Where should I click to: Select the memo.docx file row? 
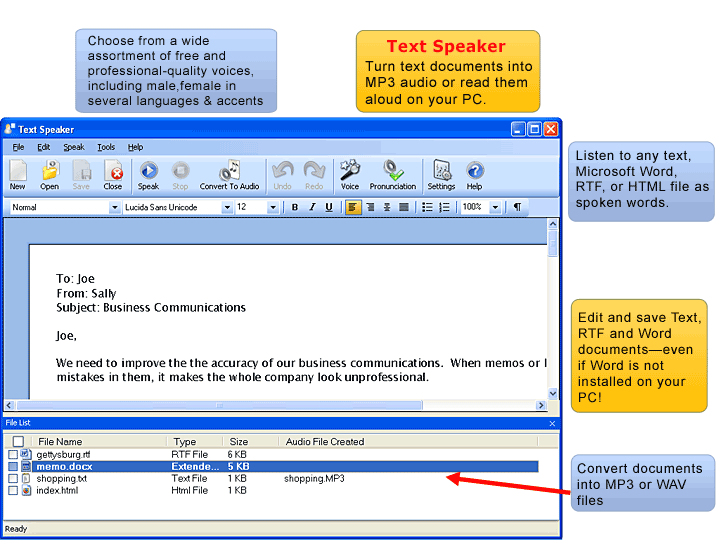coord(273,467)
